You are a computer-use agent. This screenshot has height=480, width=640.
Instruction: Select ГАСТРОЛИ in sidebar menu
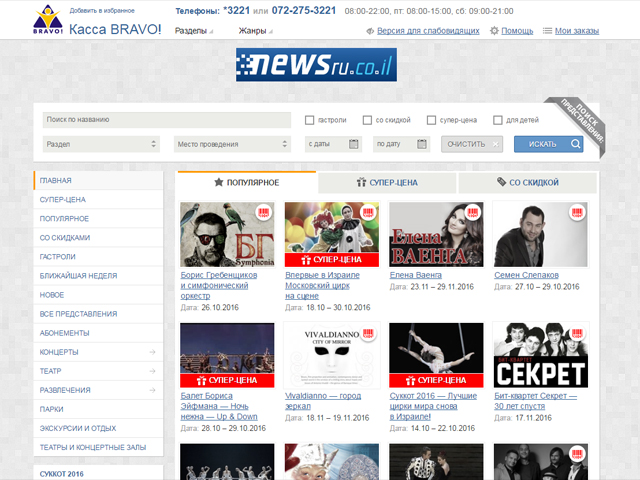pyautogui.click(x=98, y=257)
